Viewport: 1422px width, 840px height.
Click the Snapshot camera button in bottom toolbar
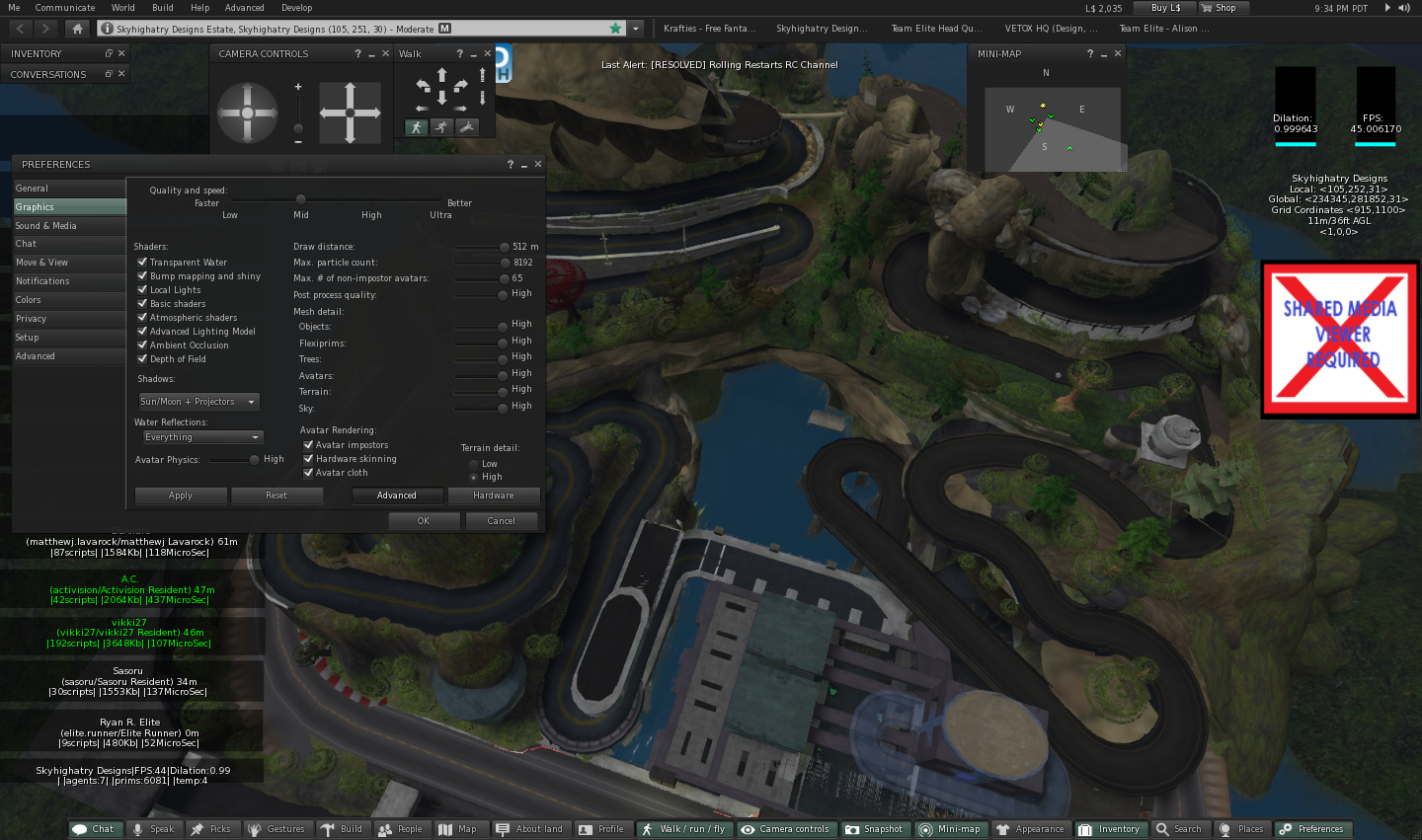pos(875,829)
